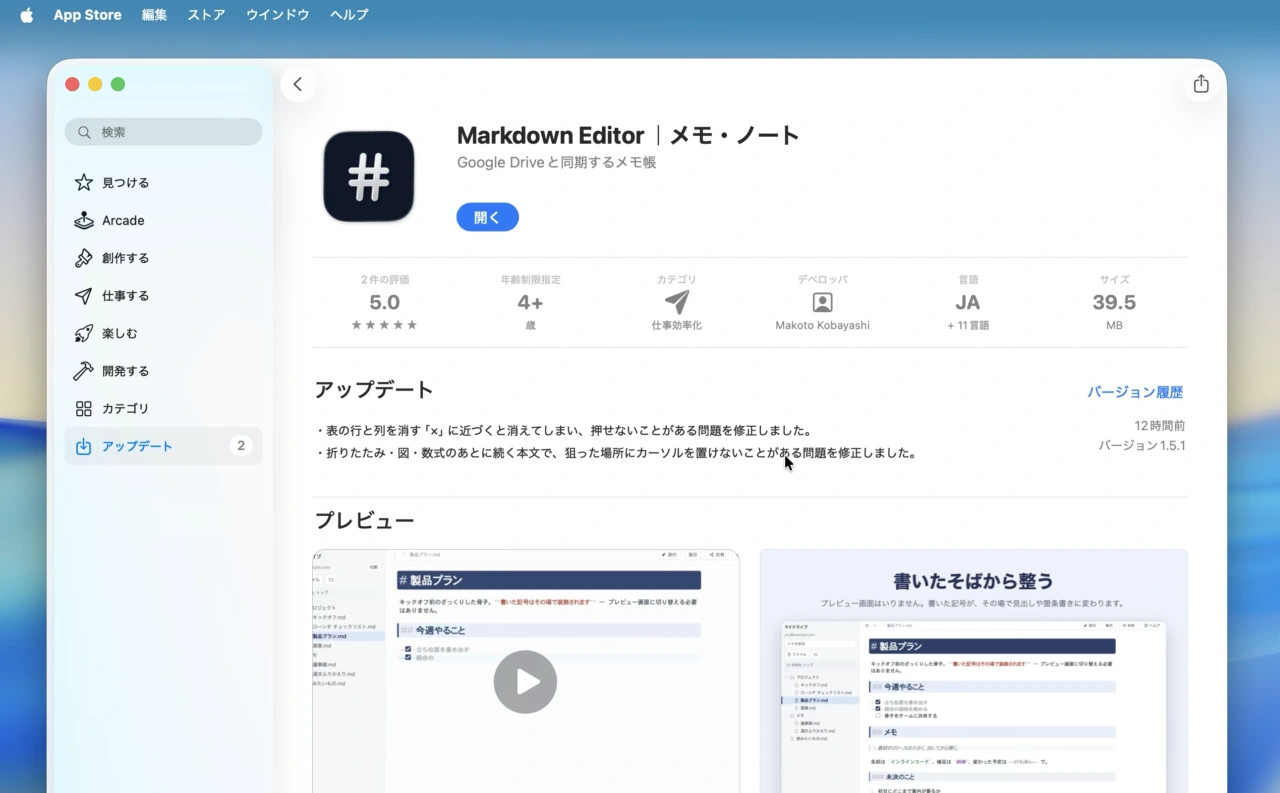Click the 仕事効率化 category paper plane icon
This screenshot has height=793, width=1280.
(x=677, y=302)
